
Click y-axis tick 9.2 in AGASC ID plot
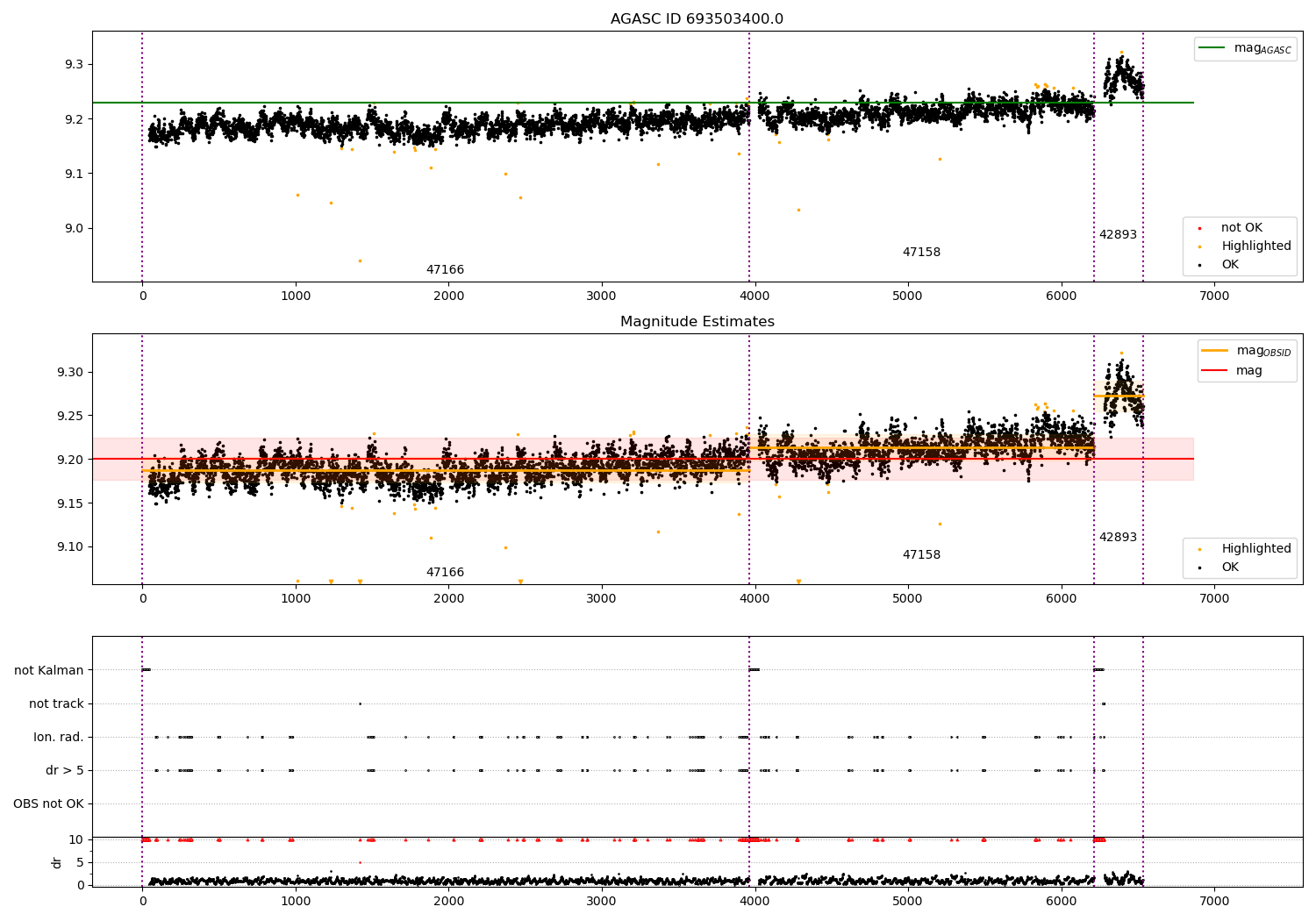[x=74, y=119]
